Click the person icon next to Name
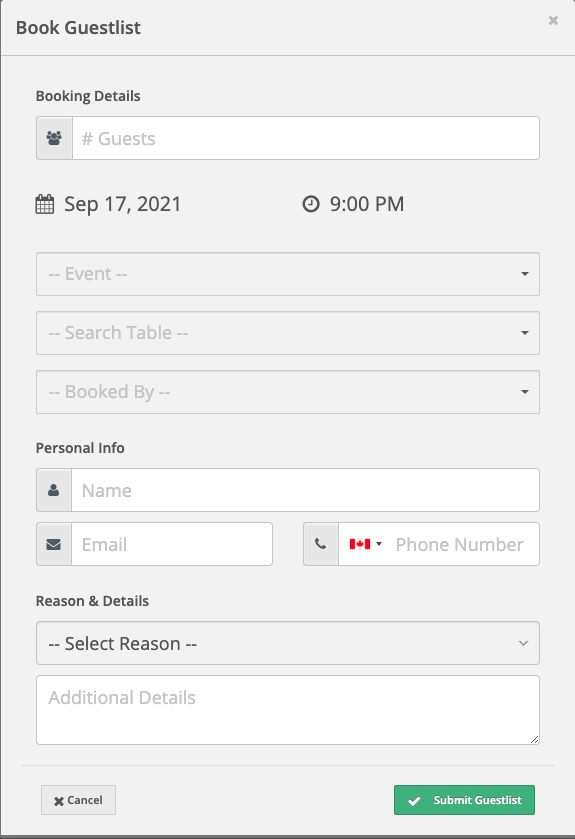Screen dimensions: 575x839 pyautogui.click(x=53, y=490)
